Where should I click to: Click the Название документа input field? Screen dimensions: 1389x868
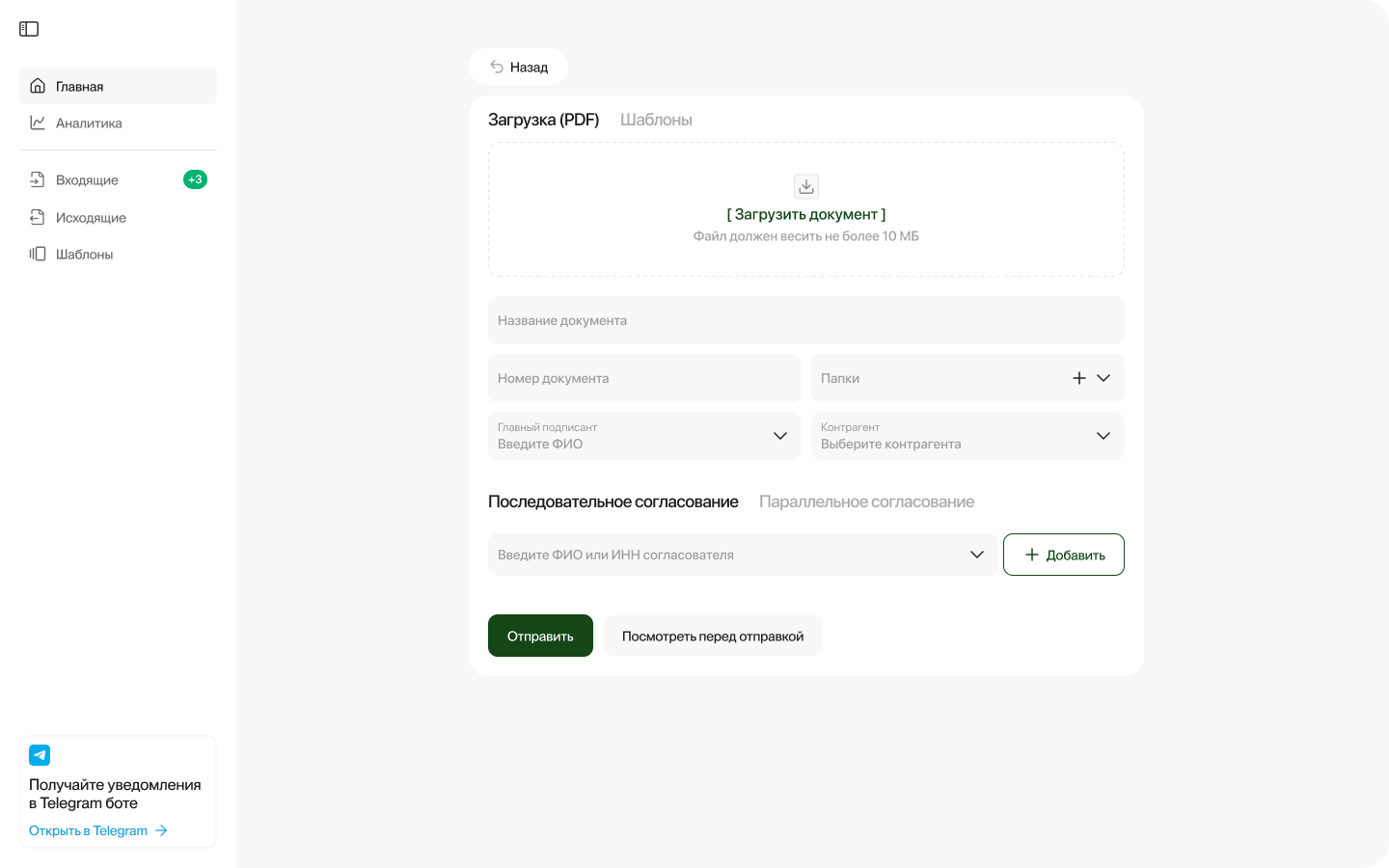click(805, 320)
